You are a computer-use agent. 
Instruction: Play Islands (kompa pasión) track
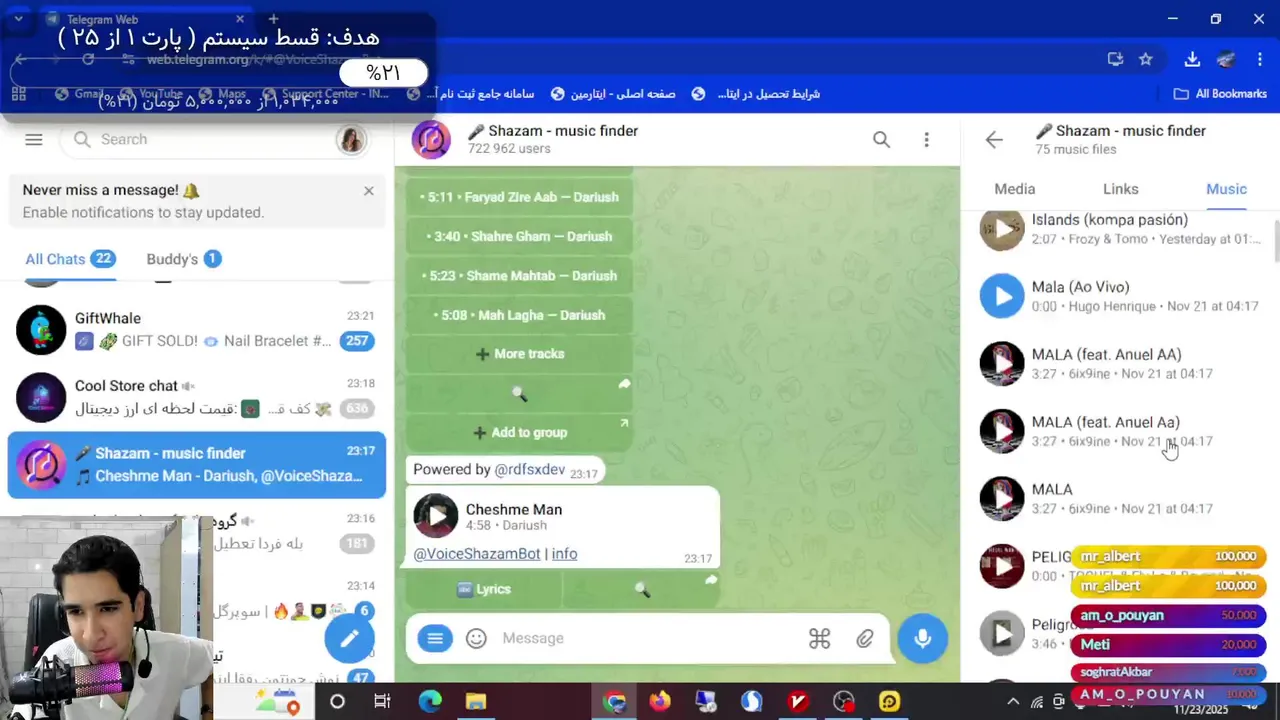1002,229
